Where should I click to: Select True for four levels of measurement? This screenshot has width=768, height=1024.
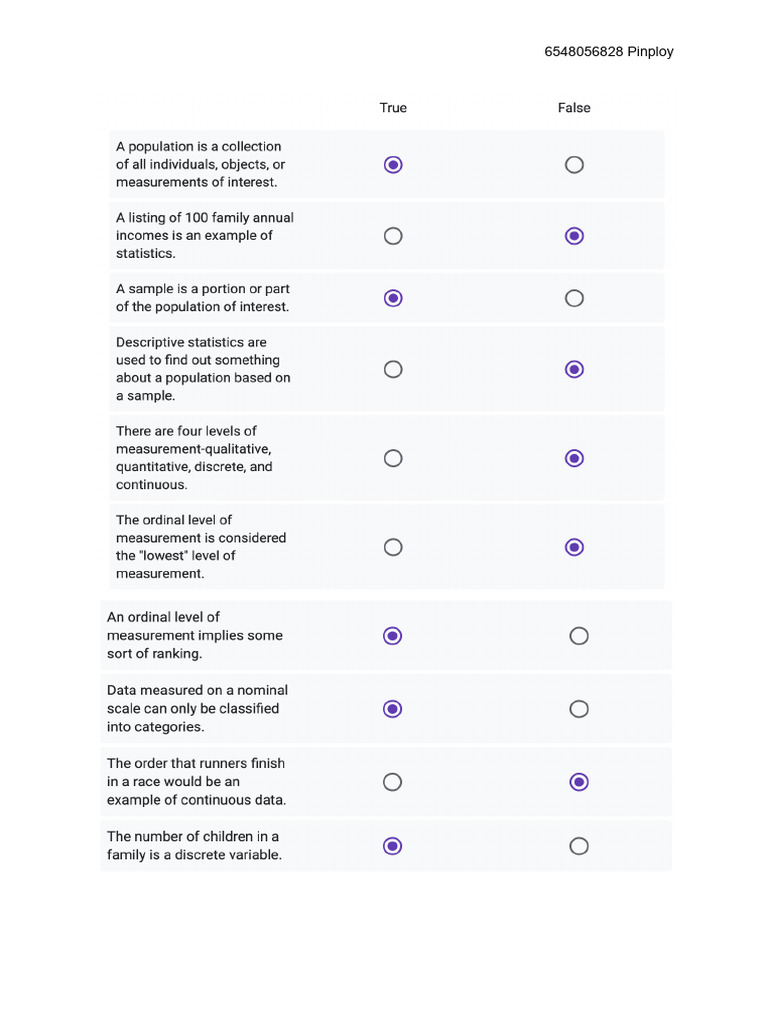pos(393,458)
